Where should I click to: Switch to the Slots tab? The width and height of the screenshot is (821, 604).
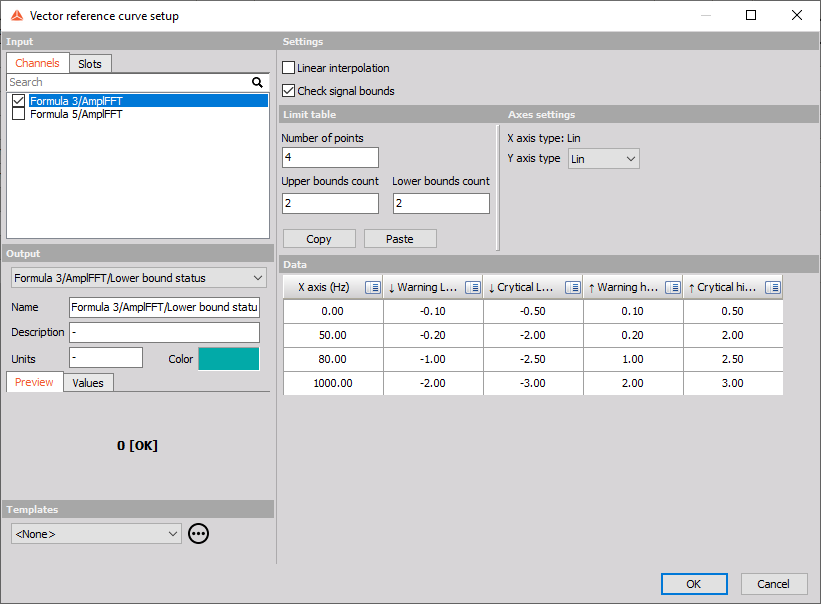tap(90, 63)
